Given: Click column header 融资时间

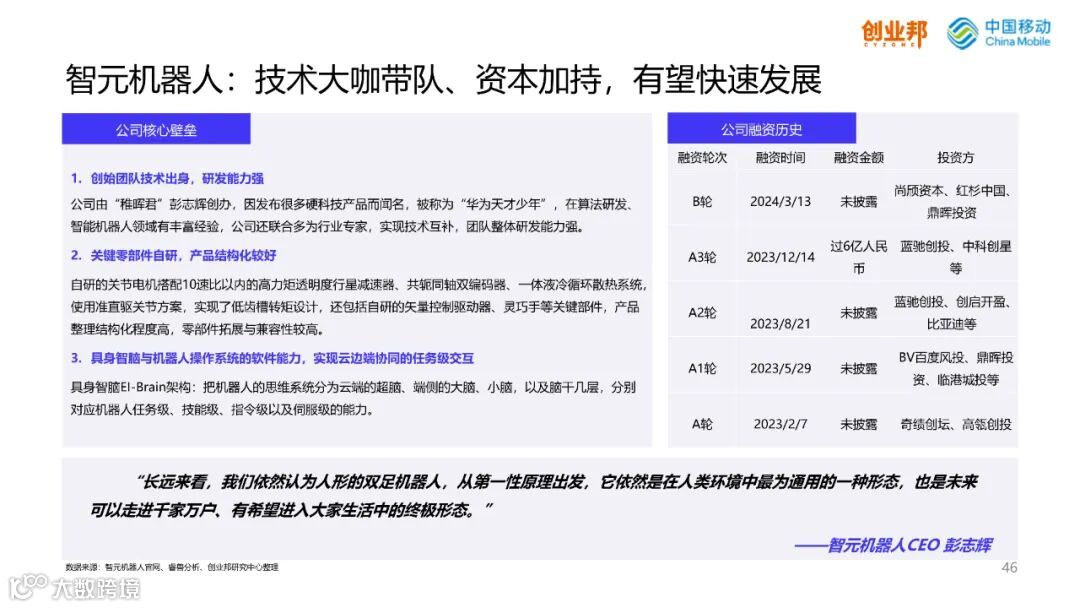Looking at the screenshot, I should tap(780, 158).
